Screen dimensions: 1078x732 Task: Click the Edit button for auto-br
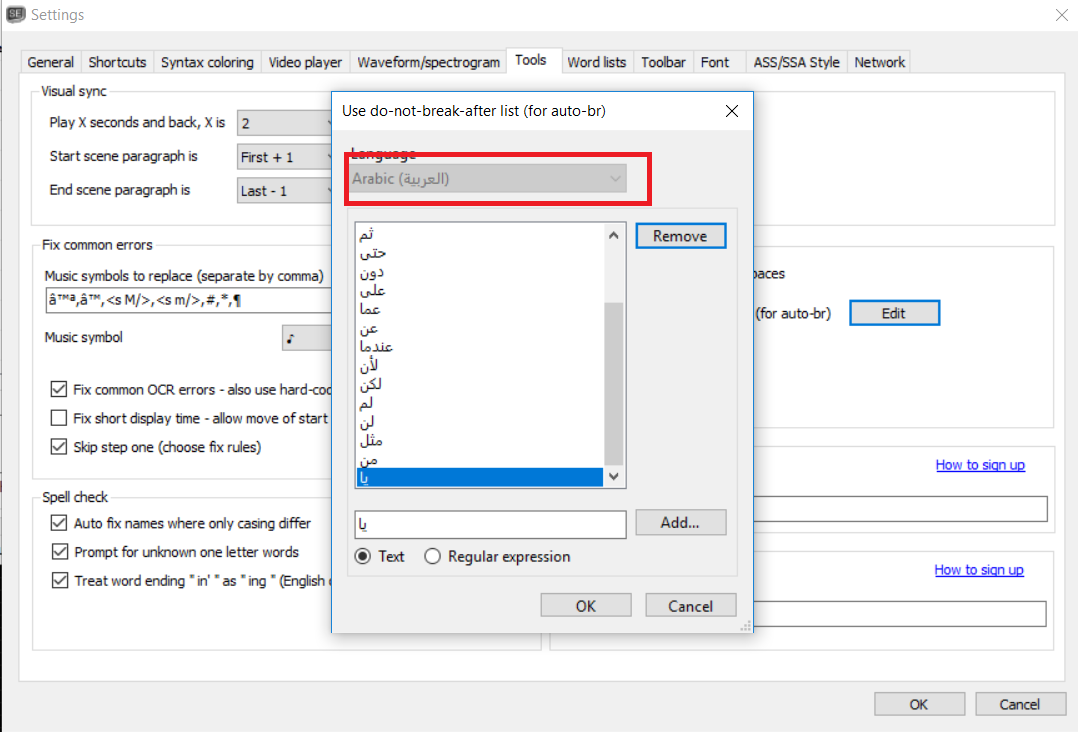(894, 313)
